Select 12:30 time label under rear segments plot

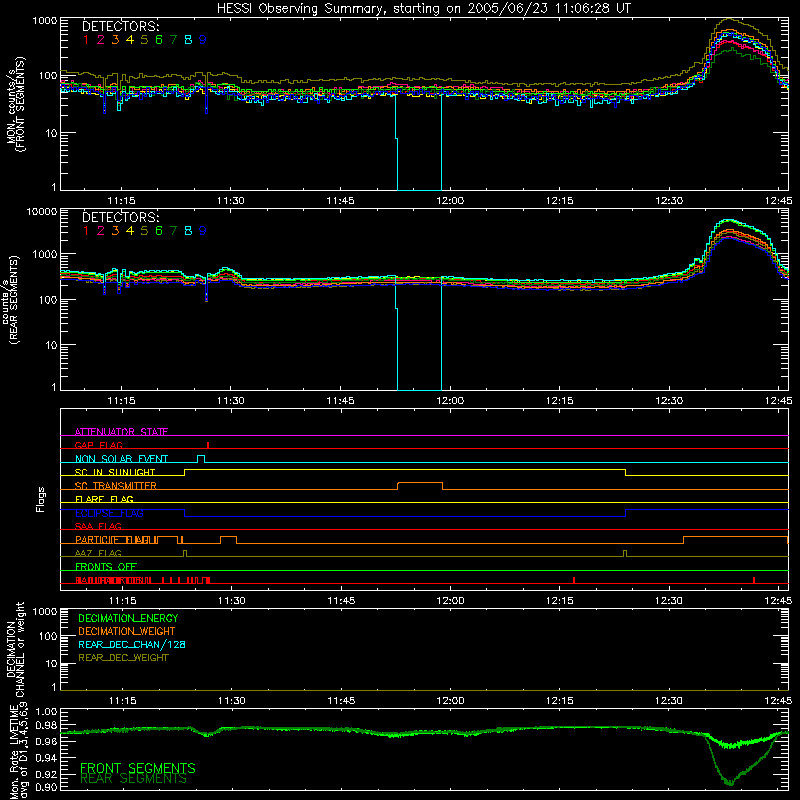[x=669, y=401]
